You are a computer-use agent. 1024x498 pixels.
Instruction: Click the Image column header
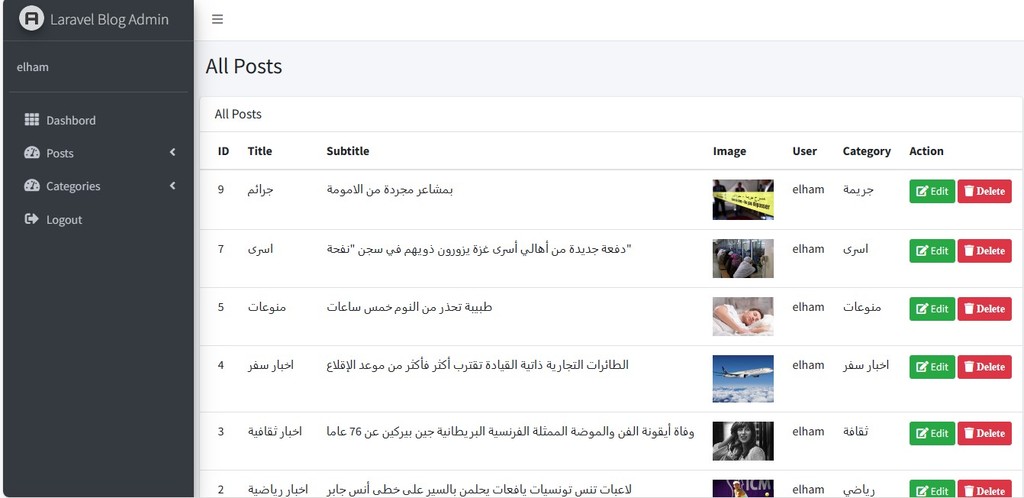pos(729,151)
